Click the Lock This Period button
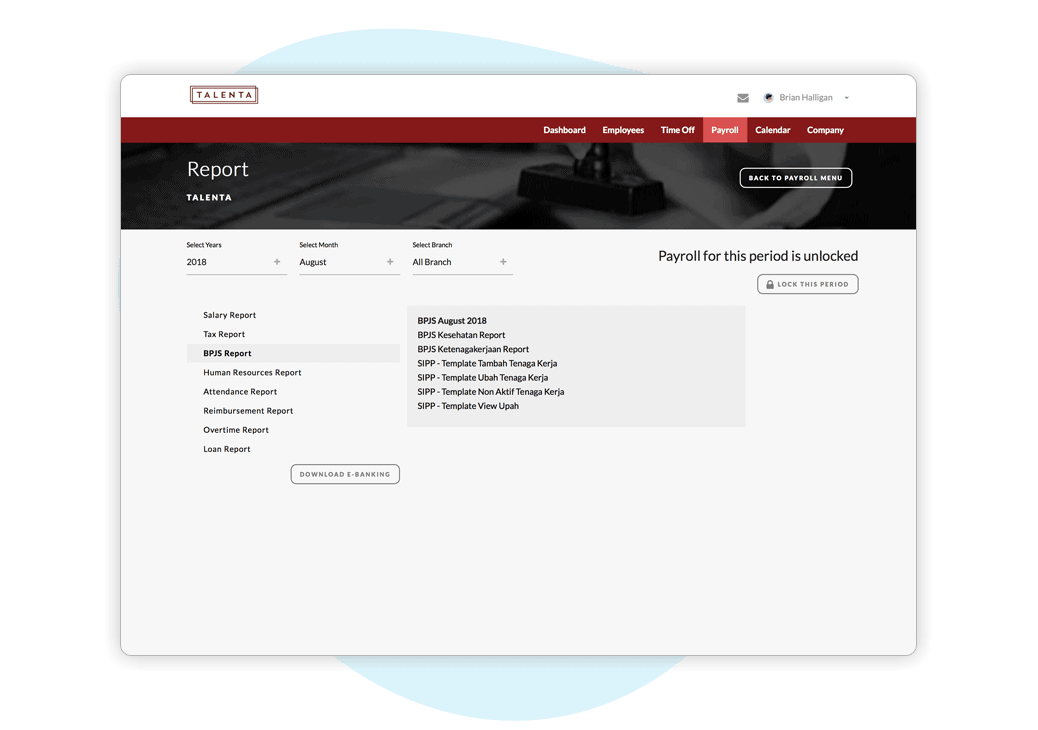The height and width of the screenshot is (730, 1038). (808, 284)
